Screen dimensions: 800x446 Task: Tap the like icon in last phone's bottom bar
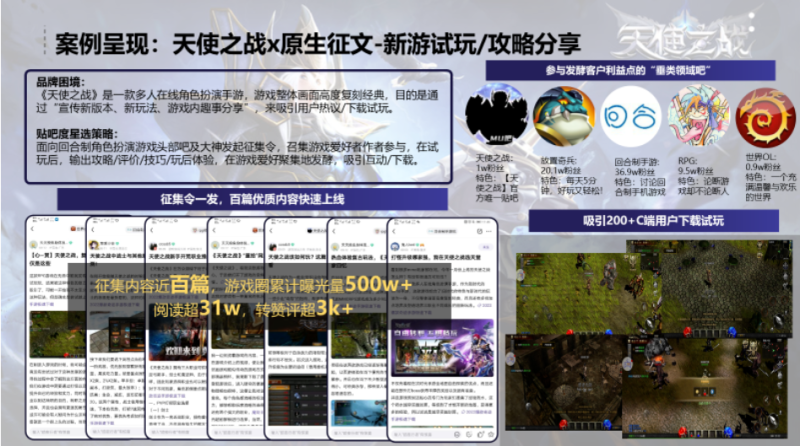click(480, 434)
